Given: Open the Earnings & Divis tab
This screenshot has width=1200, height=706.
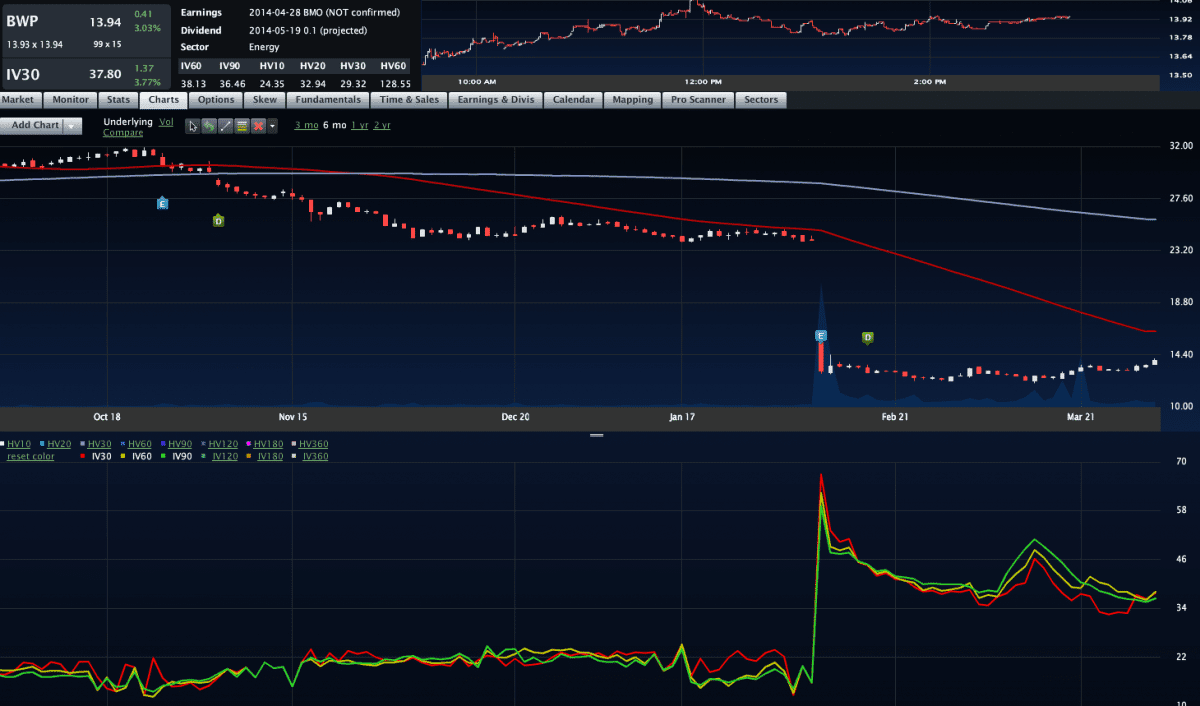Looking at the screenshot, I should [x=496, y=100].
